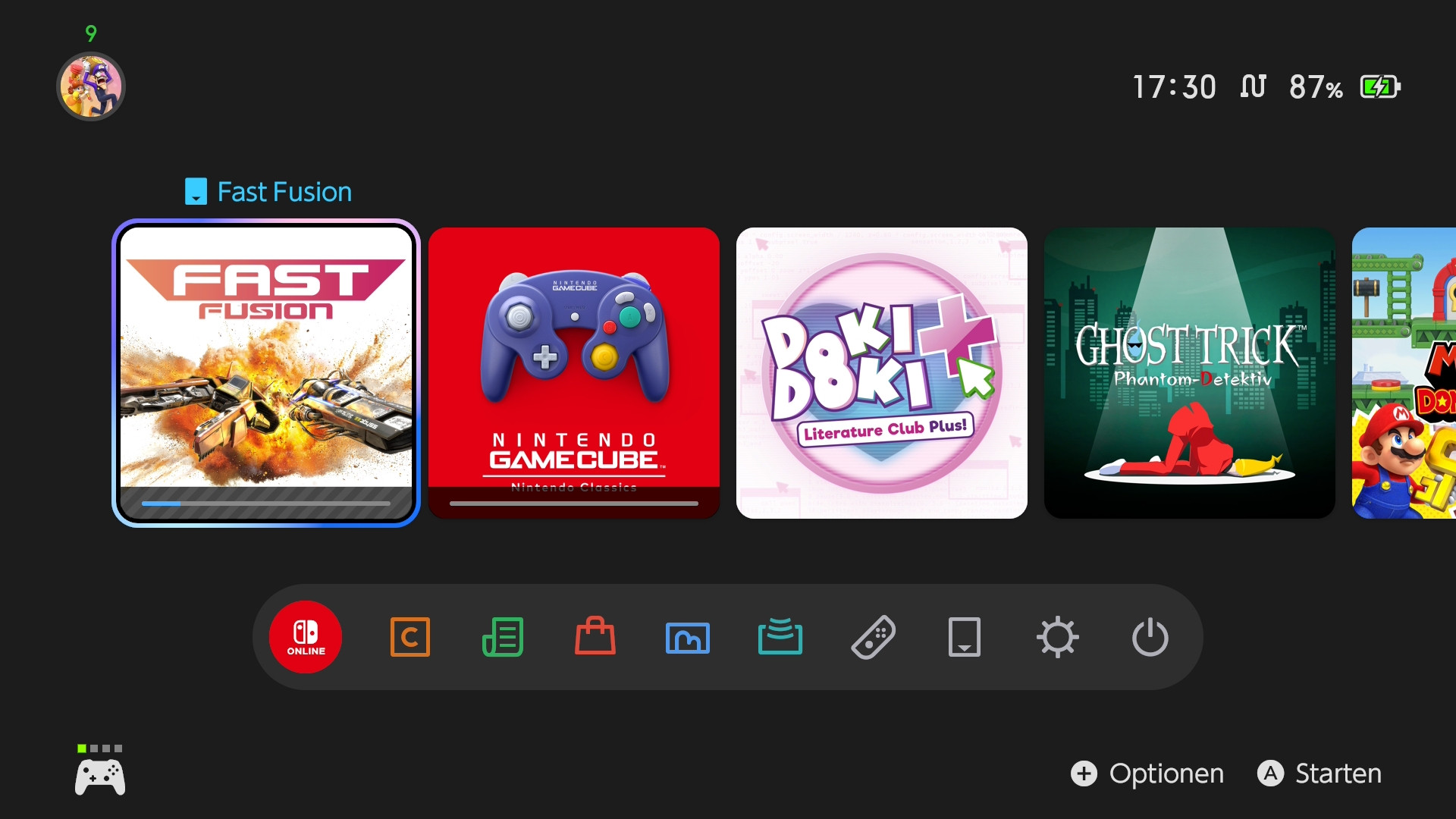The width and height of the screenshot is (1456, 819).
Task: Select the Mario vs. Donkey Kong tile
Action: (1404, 373)
